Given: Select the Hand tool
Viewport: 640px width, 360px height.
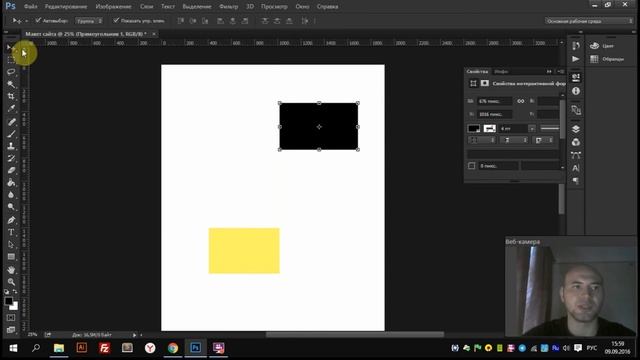Looking at the screenshot, I should tap(11, 270).
